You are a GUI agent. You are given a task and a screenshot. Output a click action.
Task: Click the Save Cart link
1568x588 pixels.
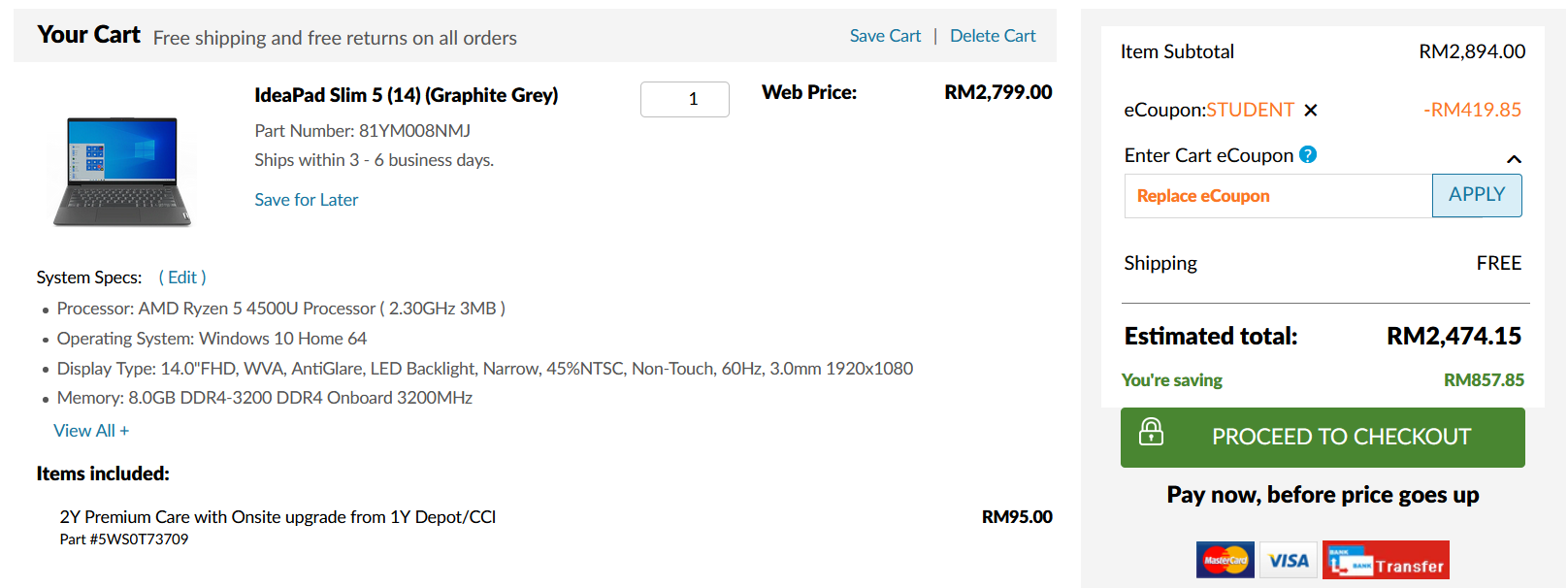pyautogui.click(x=885, y=36)
